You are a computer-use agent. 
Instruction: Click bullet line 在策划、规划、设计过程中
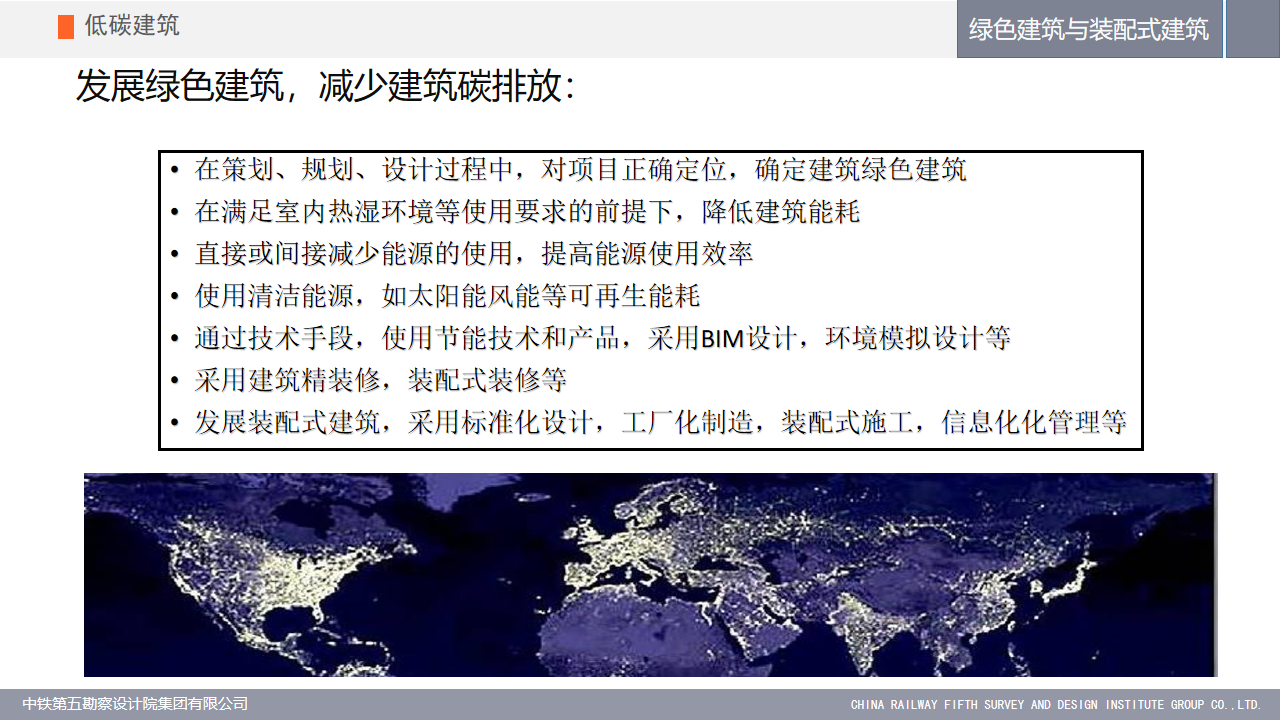pos(581,170)
